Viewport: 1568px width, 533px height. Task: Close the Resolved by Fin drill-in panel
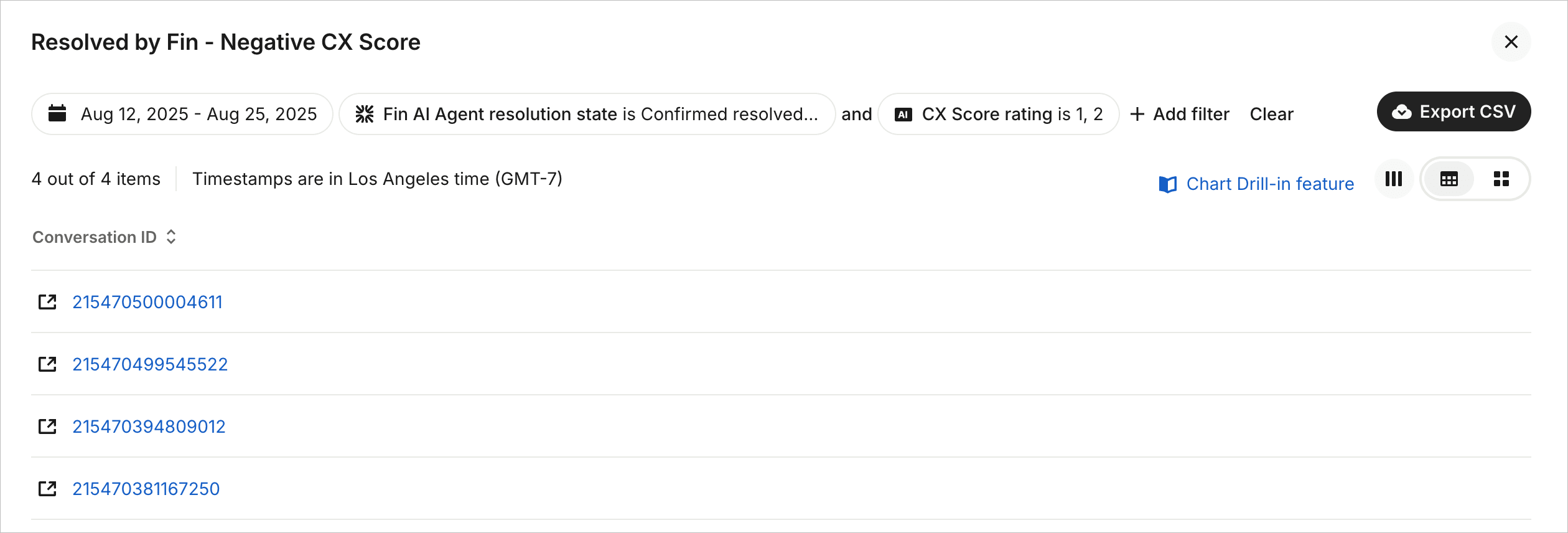point(1511,42)
